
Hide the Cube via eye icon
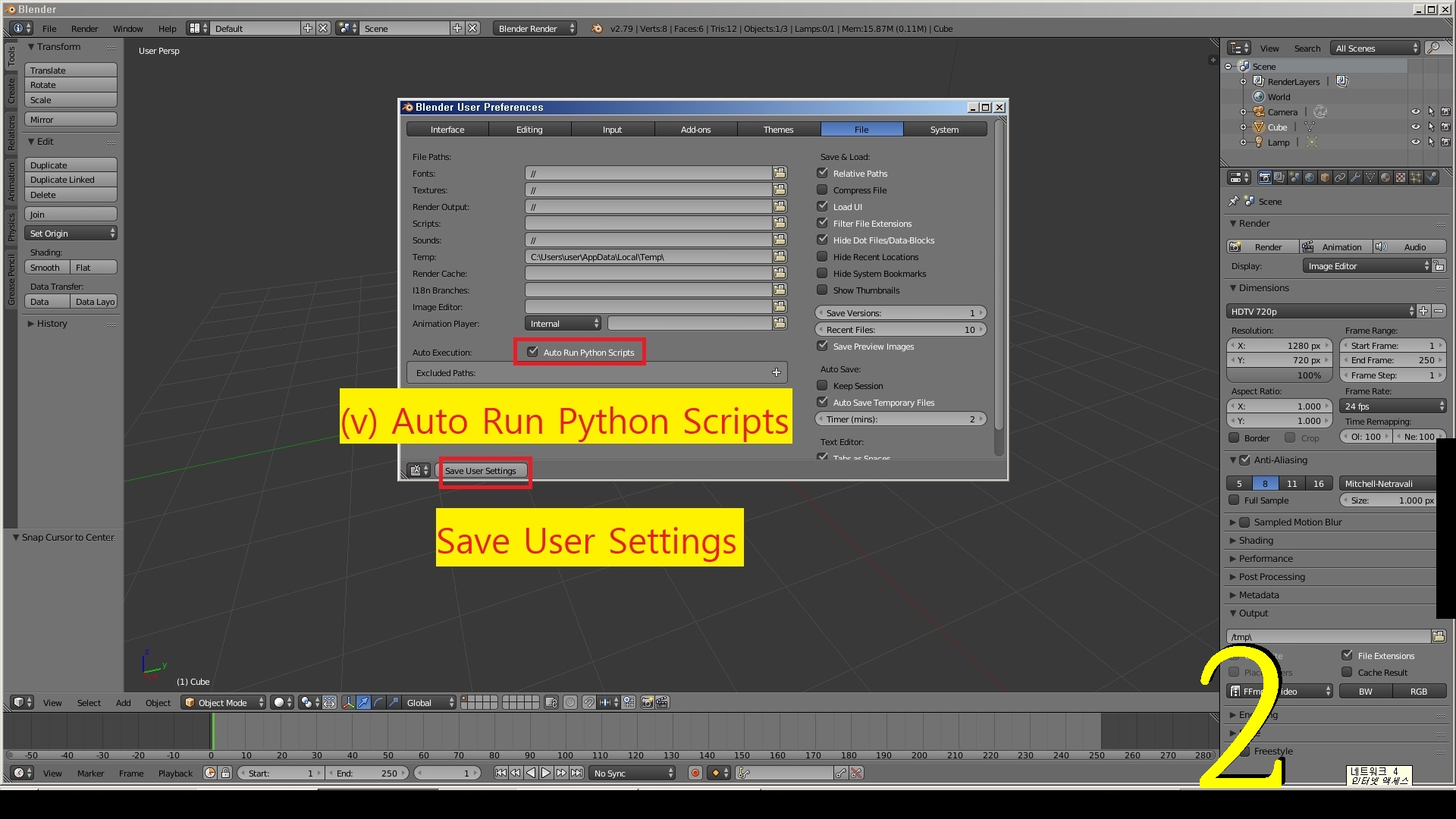1415,127
